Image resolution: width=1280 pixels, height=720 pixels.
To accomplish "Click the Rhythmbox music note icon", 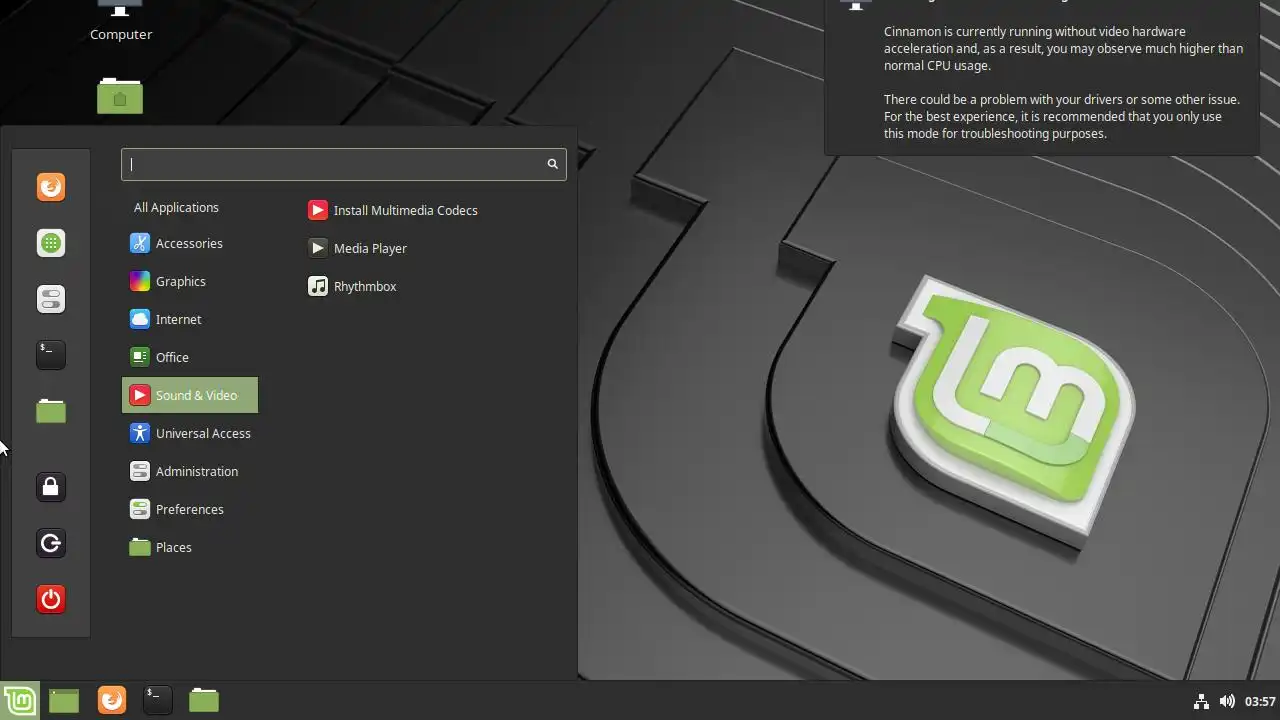I will coord(317,286).
